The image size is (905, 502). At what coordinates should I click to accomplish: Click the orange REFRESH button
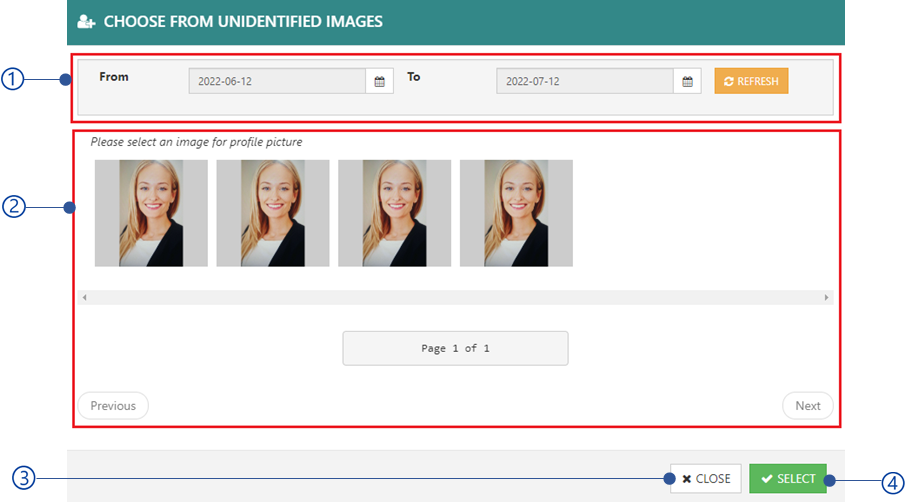751,81
